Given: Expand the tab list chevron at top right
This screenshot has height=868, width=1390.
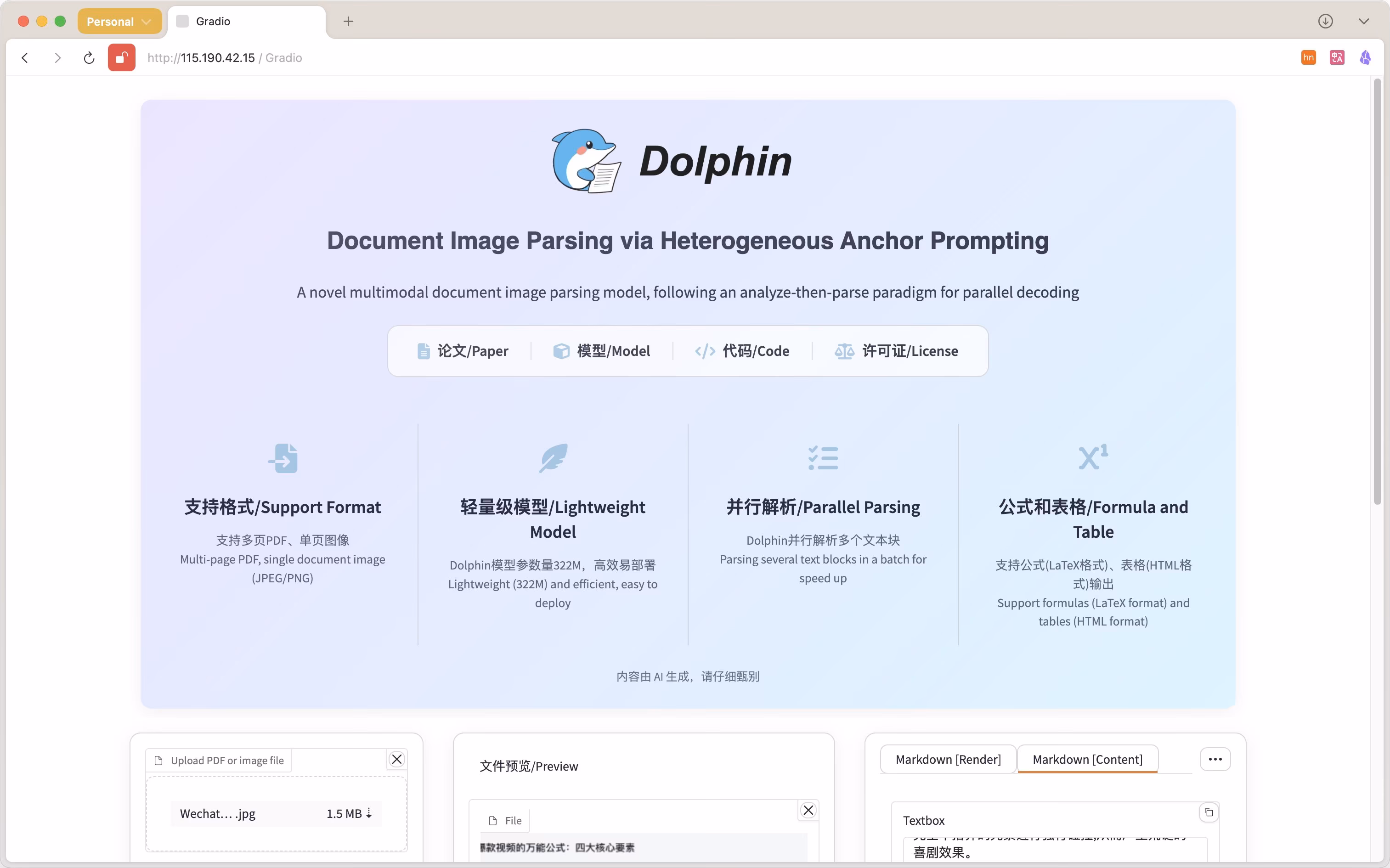Looking at the screenshot, I should coord(1364,21).
